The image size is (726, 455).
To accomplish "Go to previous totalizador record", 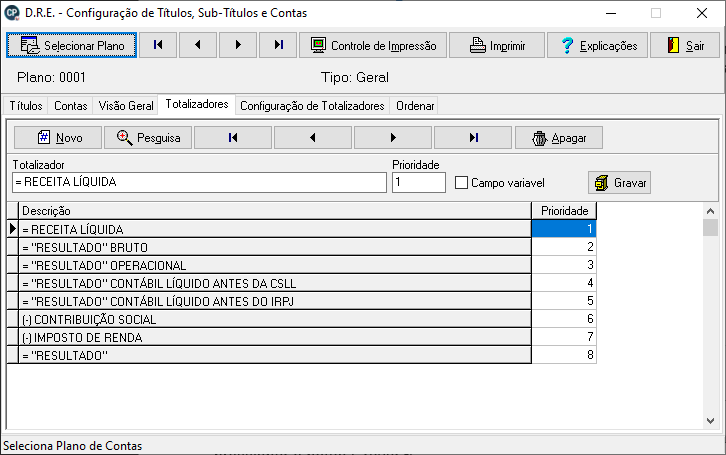I will 313,137.
